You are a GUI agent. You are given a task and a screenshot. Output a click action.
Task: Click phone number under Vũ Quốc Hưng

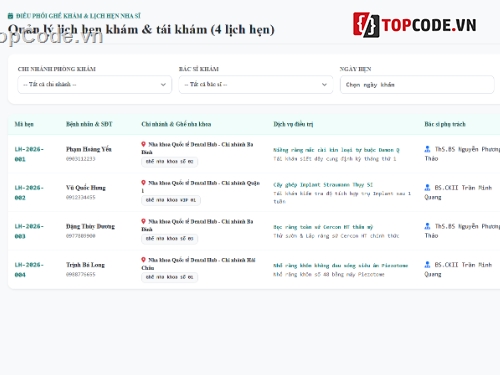81,197
